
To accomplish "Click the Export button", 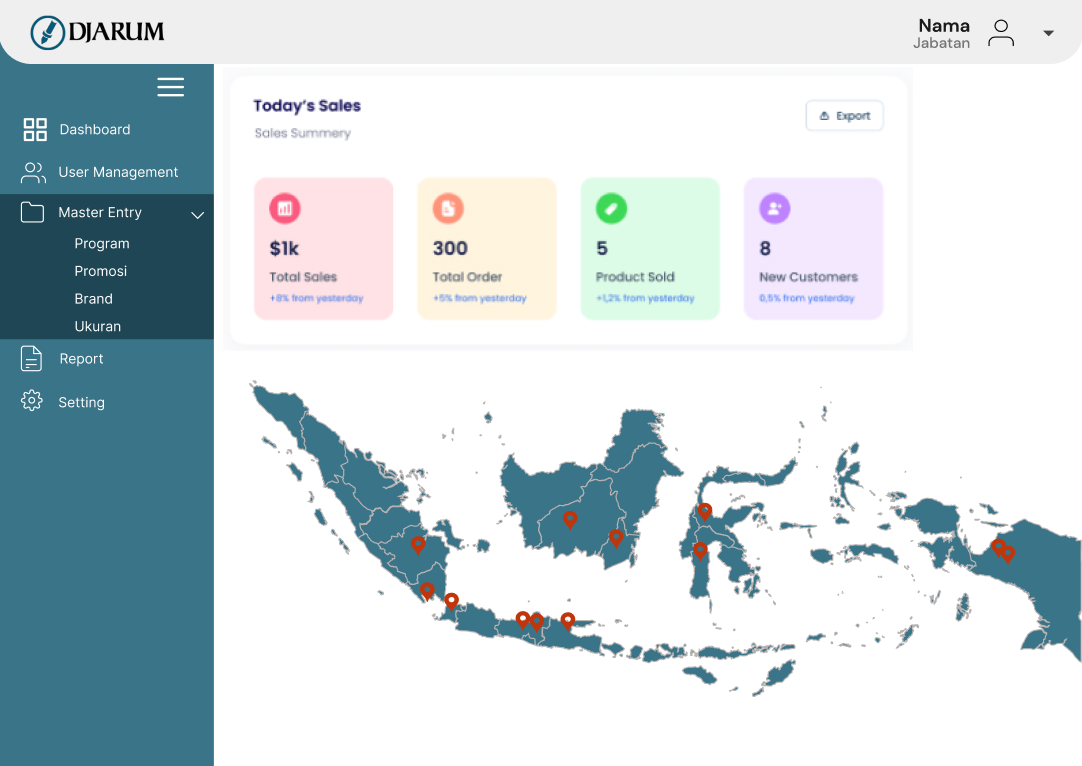I will point(844,116).
